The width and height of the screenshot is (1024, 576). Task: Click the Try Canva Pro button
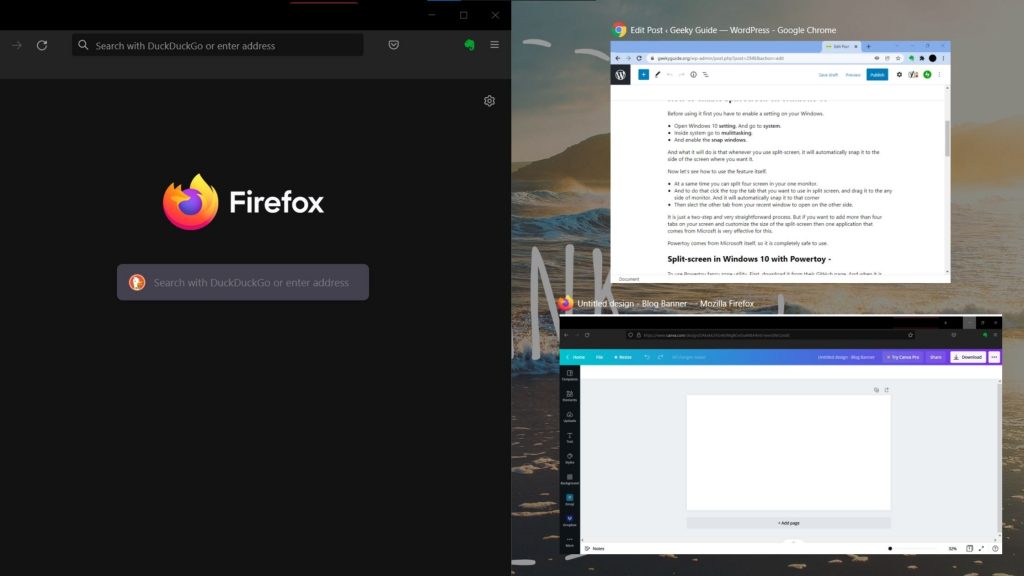[903, 357]
